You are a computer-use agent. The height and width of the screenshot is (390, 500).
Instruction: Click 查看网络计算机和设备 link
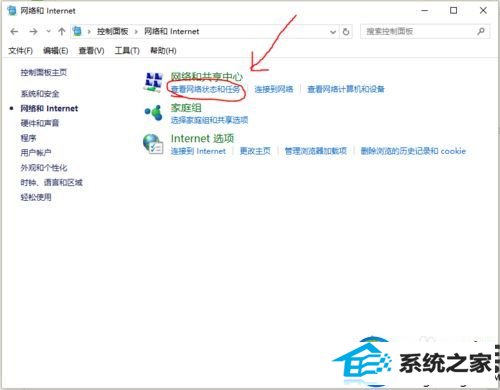point(346,89)
